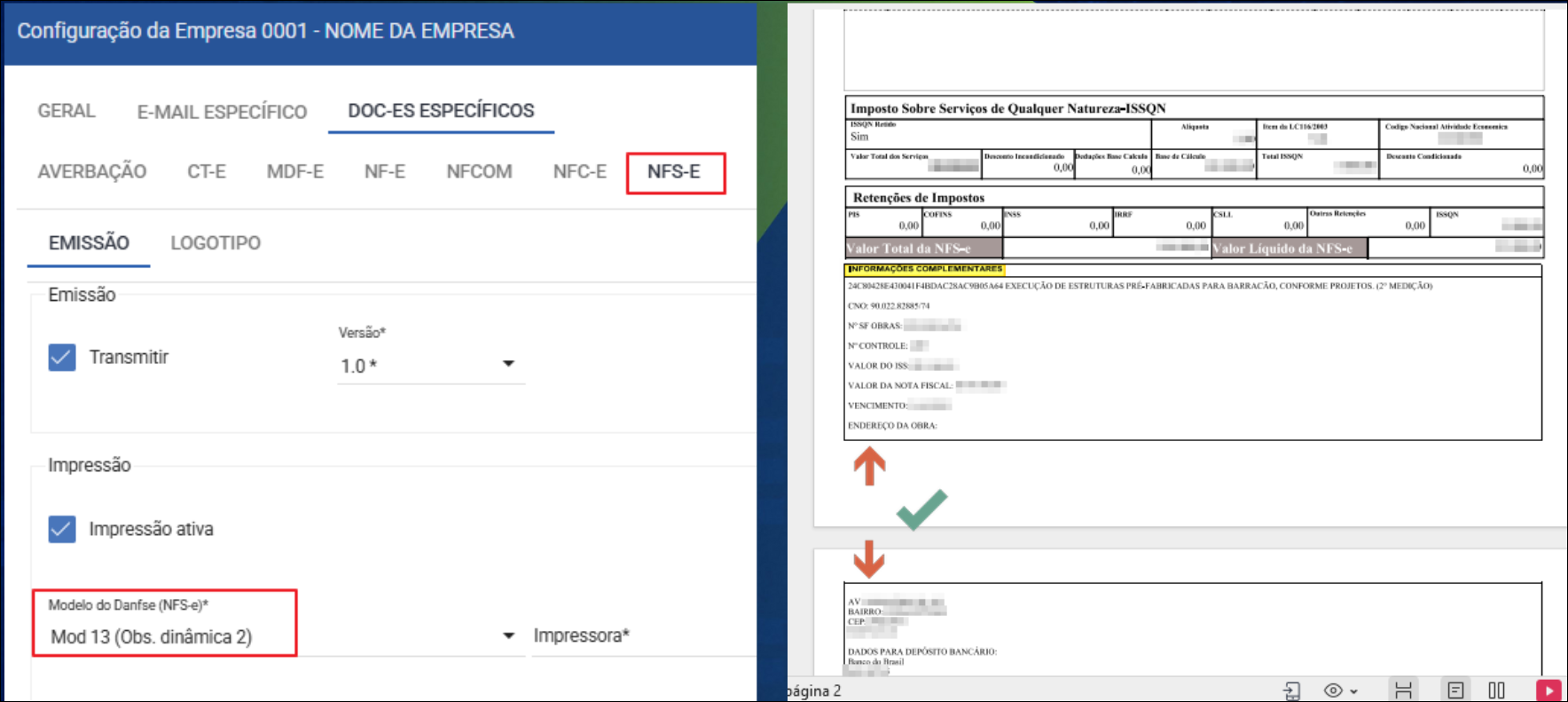Click the Impressora field
Image resolution: width=1568 pixels, height=702 pixels.
(x=639, y=635)
